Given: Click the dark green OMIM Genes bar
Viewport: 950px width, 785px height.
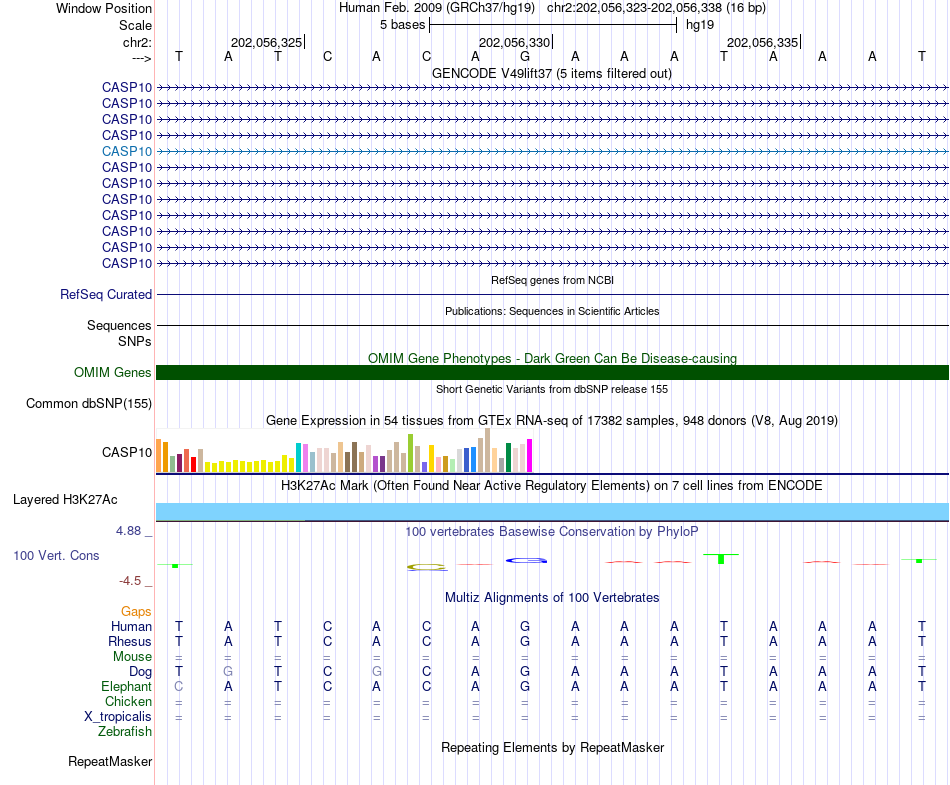Looking at the screenshot, I should tap(552, 373).
